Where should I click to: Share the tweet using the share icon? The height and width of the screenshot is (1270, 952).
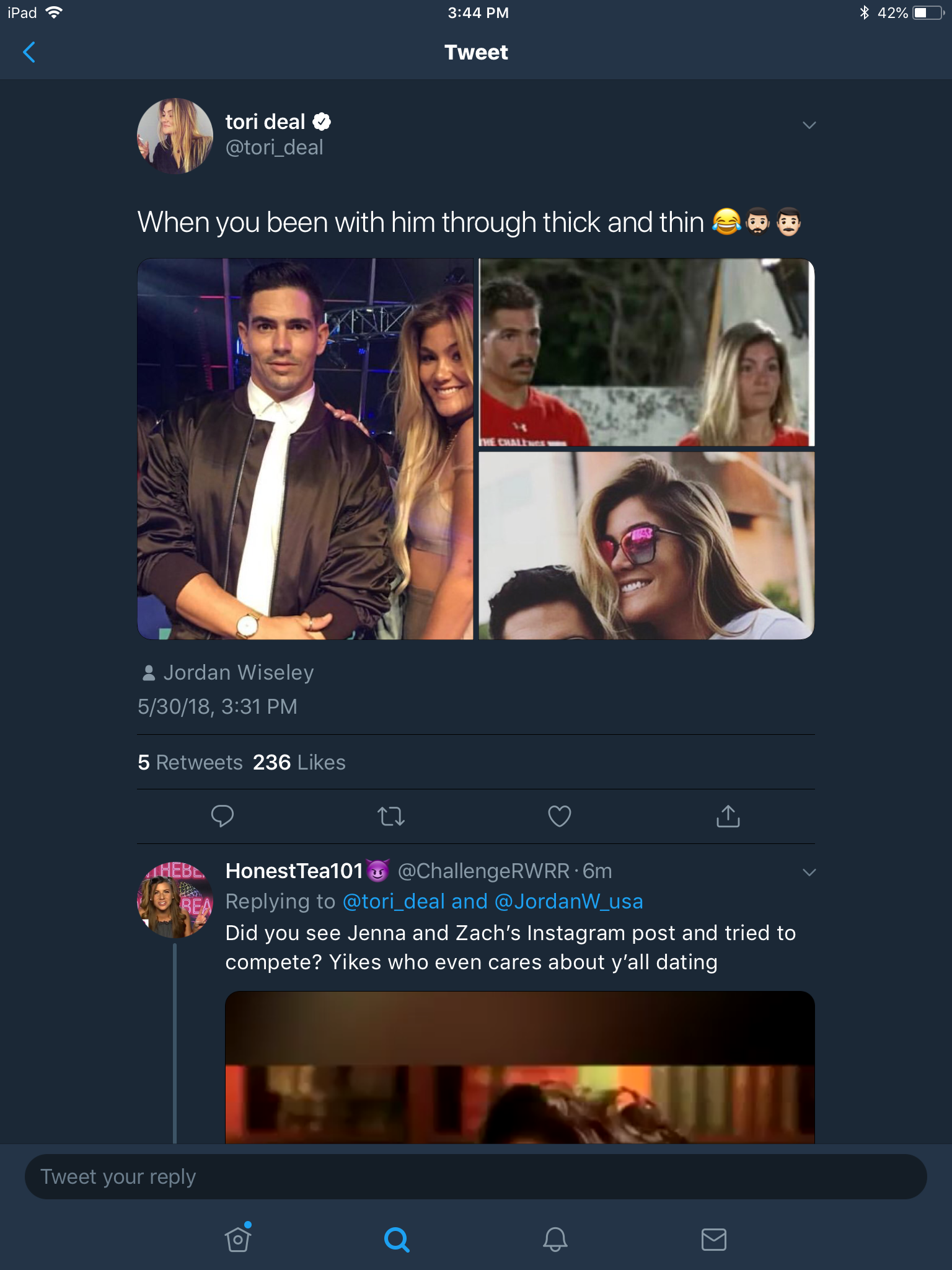(728, 816)
